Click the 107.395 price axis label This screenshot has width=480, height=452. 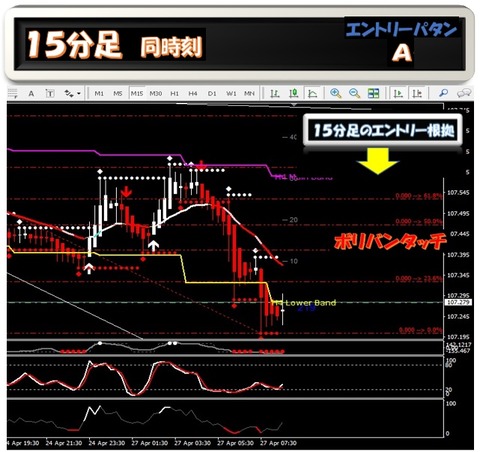point(458,255)
